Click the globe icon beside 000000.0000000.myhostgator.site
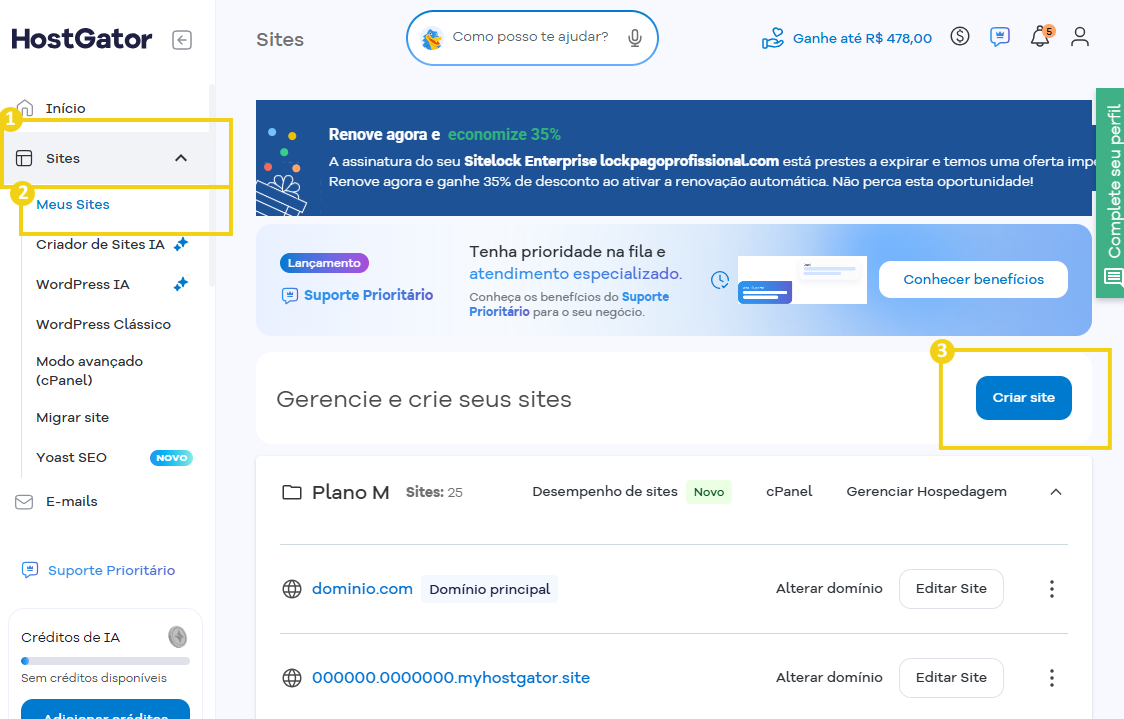Image resolution: width=1124 pixels, height=719 pixels. (292, 678)
